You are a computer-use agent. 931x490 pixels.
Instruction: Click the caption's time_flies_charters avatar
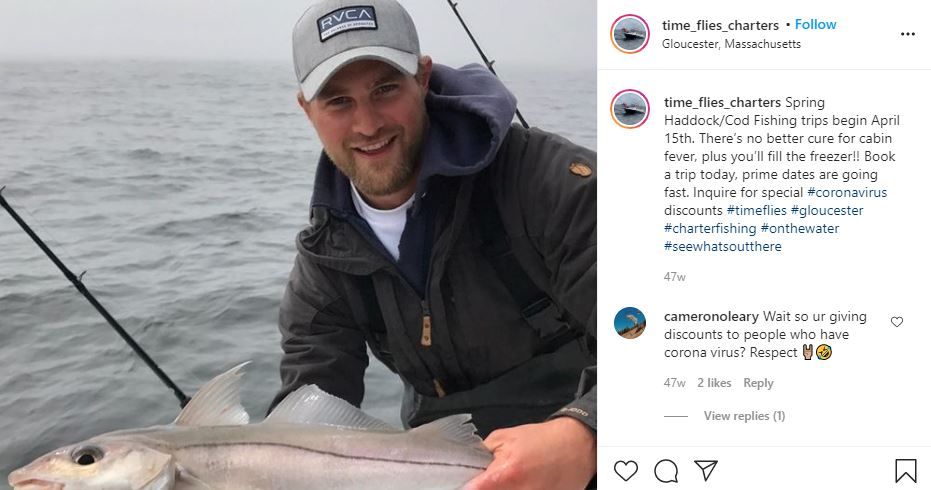coord(629,109)
